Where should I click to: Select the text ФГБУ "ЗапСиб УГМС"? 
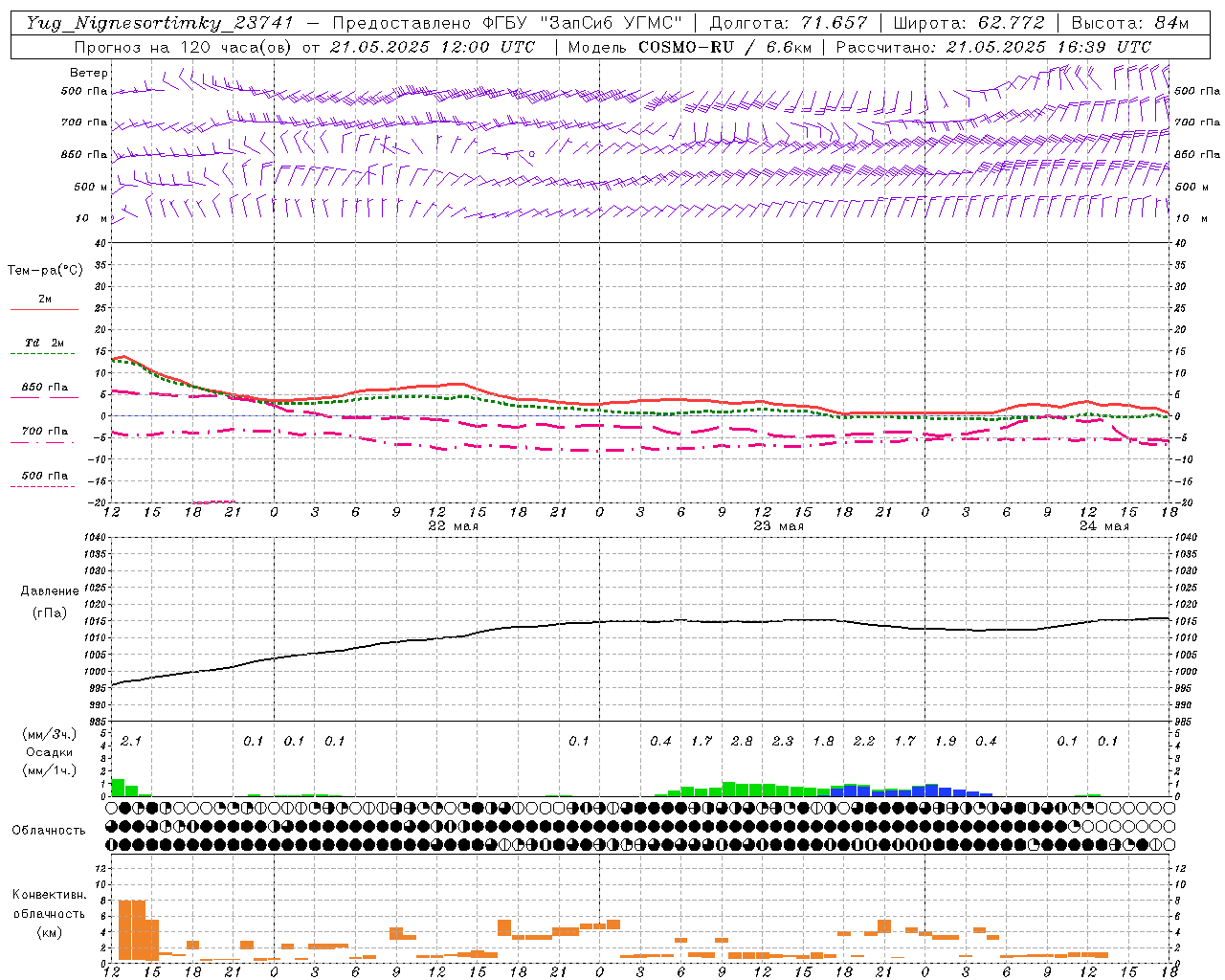(585, 23)
